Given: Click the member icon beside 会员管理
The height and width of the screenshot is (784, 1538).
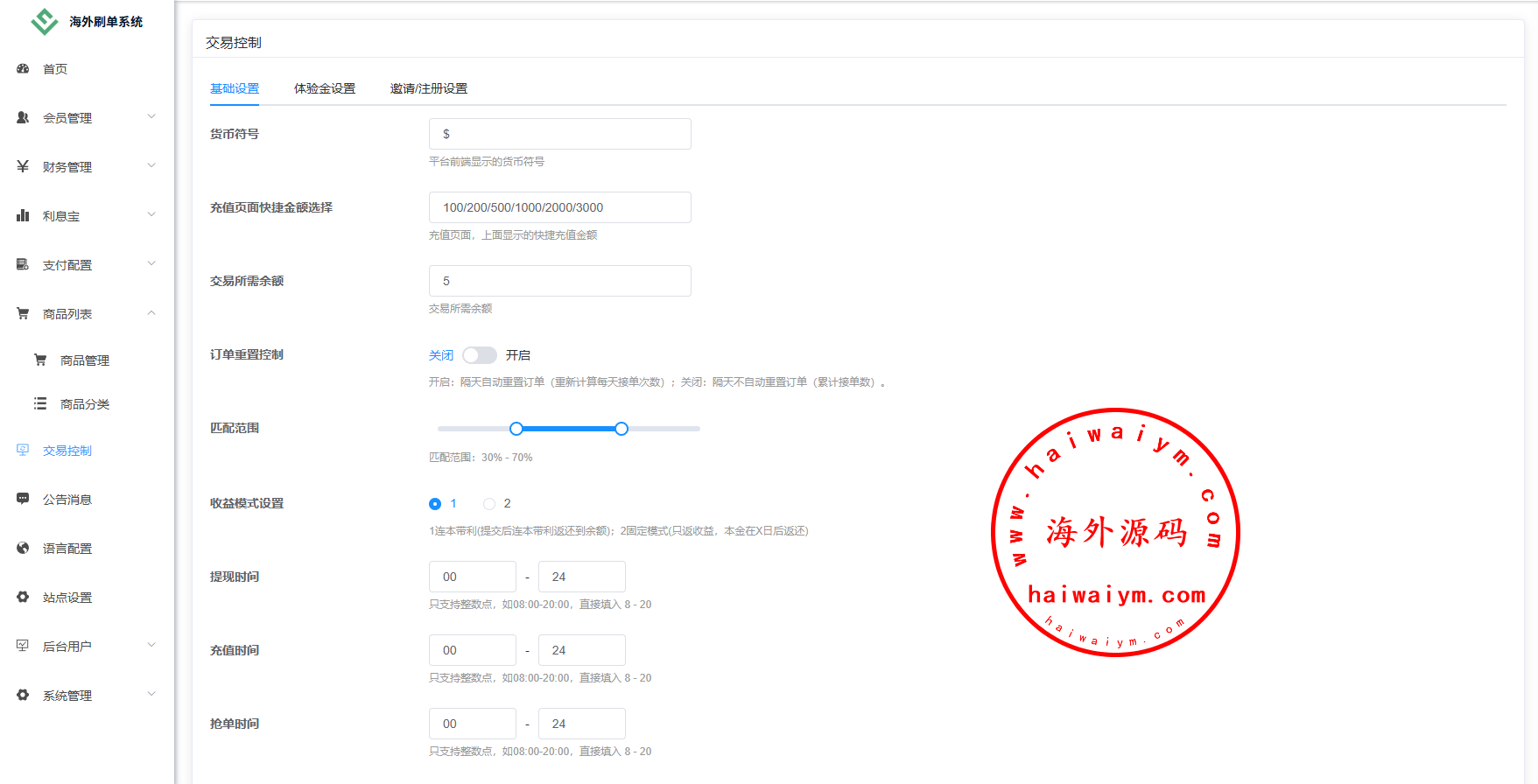Looking at the screenshot, I should coord(23,117).
